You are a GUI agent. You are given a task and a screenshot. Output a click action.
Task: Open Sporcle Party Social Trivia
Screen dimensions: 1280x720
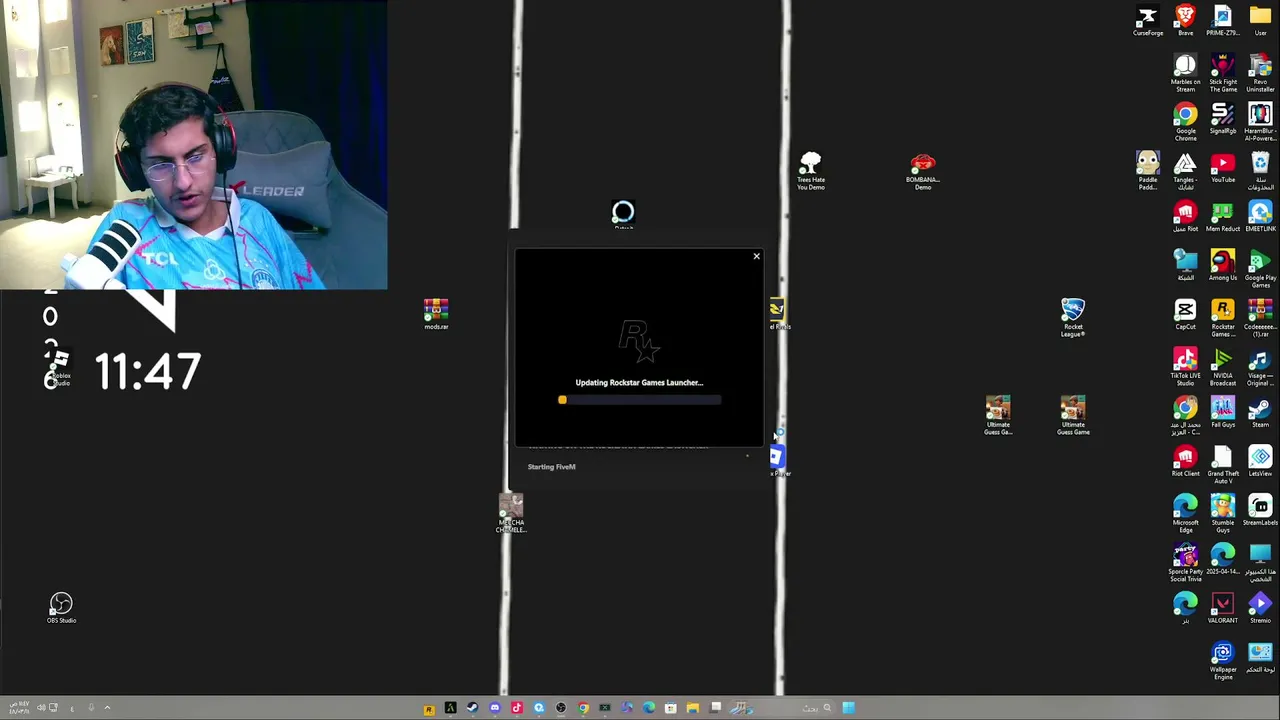[x=1185, y=563]
